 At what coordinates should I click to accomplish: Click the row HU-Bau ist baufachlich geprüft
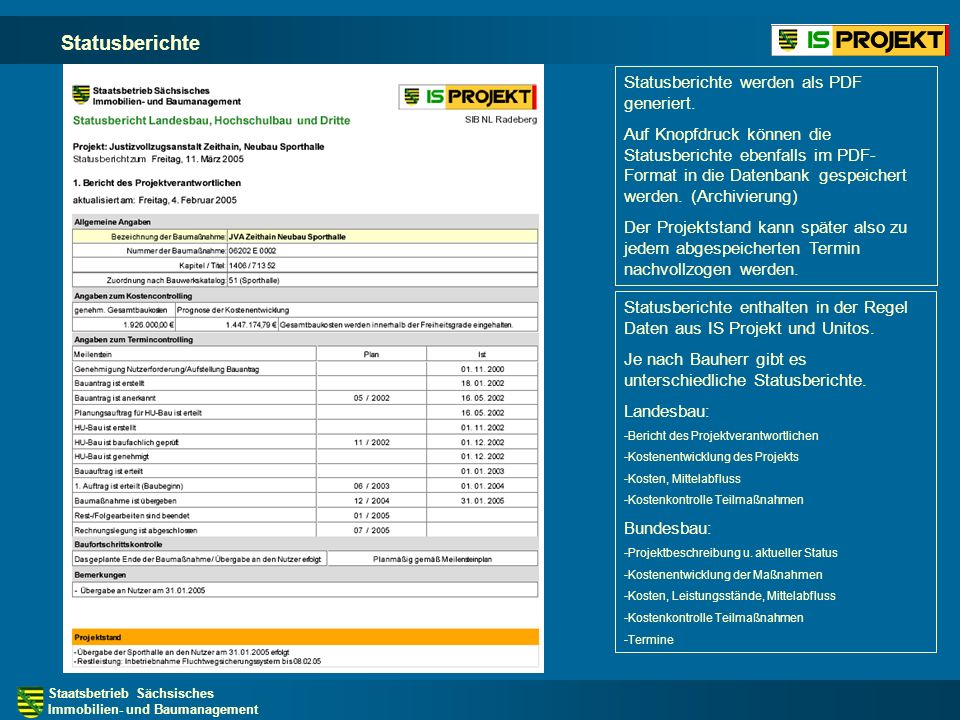pos(305,442)
